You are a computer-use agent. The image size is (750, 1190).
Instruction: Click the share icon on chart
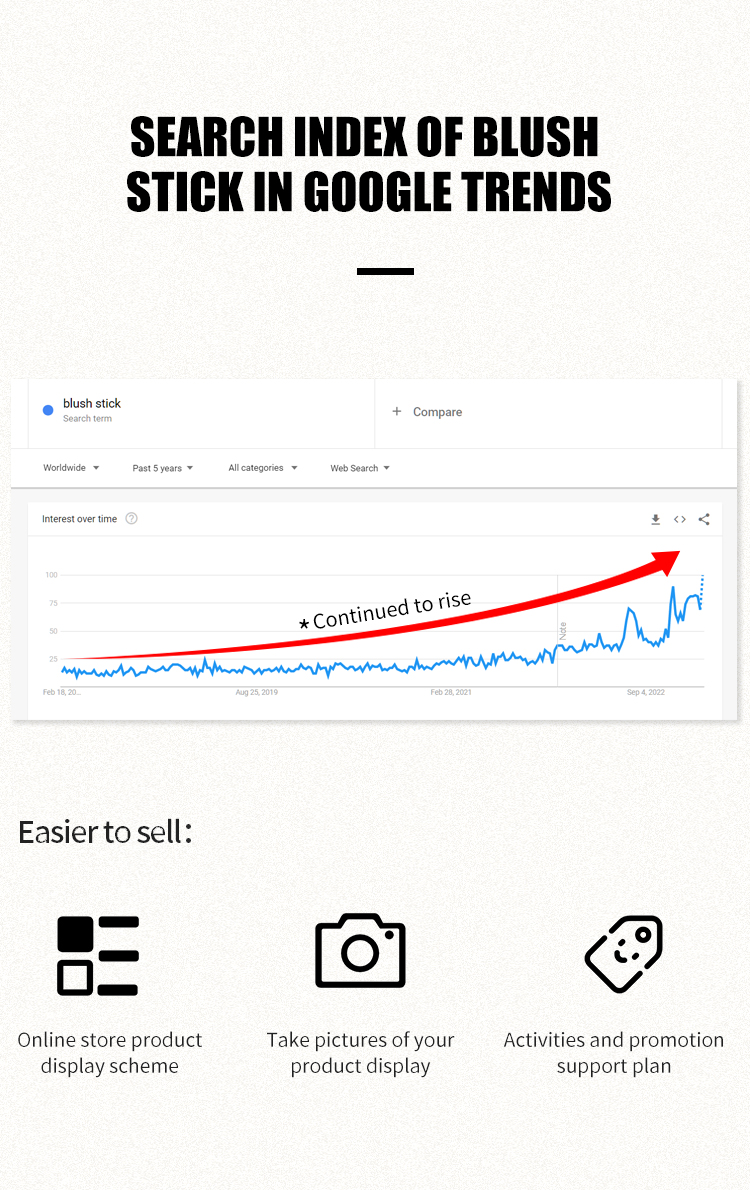click(704, 519)
